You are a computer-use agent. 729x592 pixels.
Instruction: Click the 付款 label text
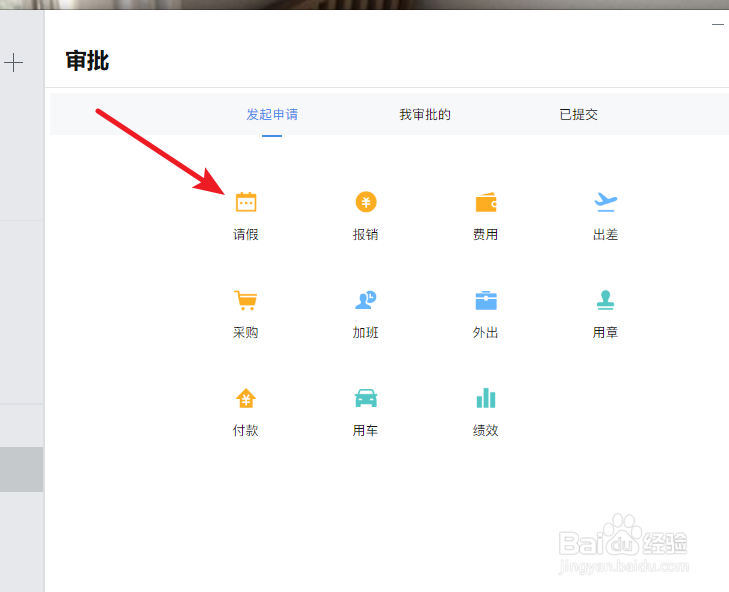point(245,431)
